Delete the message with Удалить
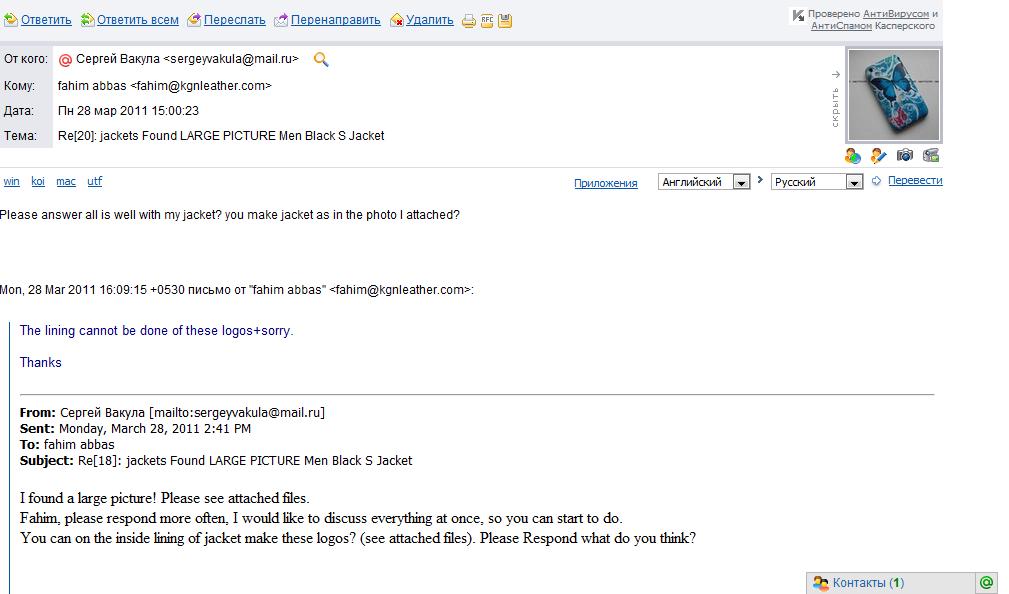The height and width of the screenshot is (594, 1009). (x=430, y=19)
